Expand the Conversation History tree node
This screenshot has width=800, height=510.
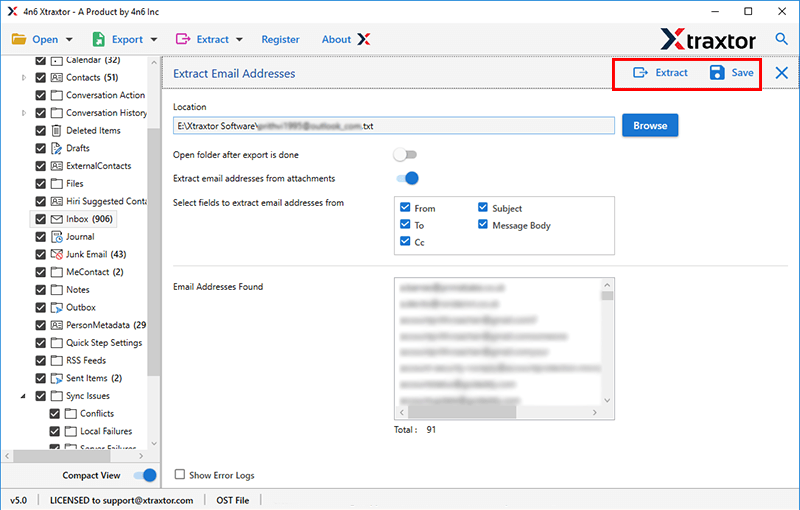(23, 113)
